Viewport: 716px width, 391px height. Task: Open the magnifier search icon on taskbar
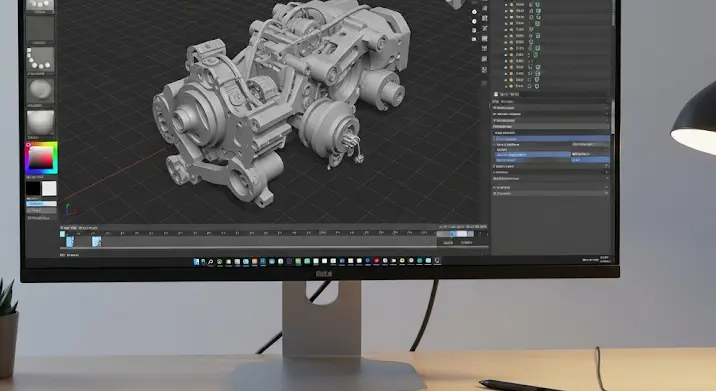coord(211,262)
